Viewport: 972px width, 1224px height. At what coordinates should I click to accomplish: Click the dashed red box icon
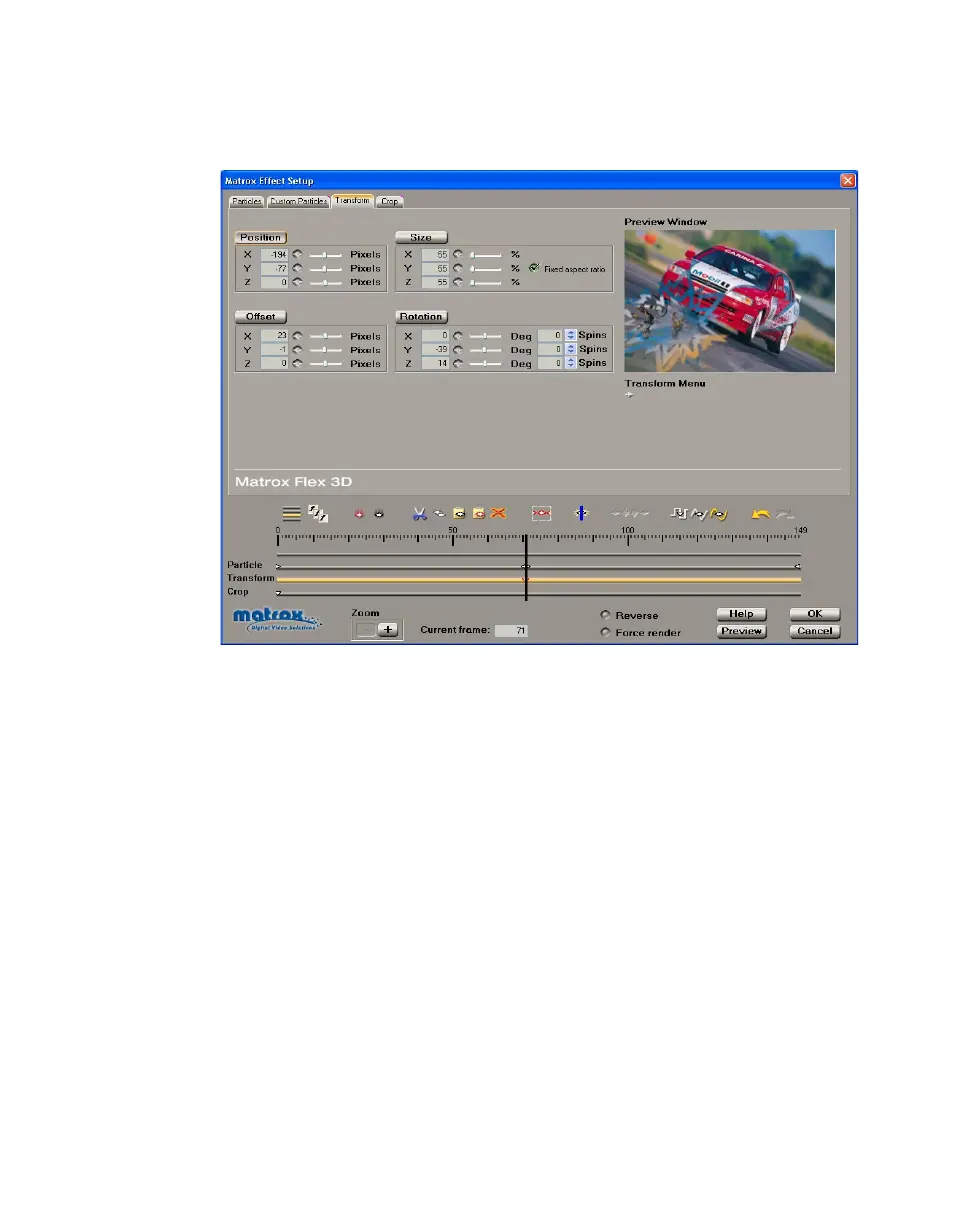[x=542, y=513]
